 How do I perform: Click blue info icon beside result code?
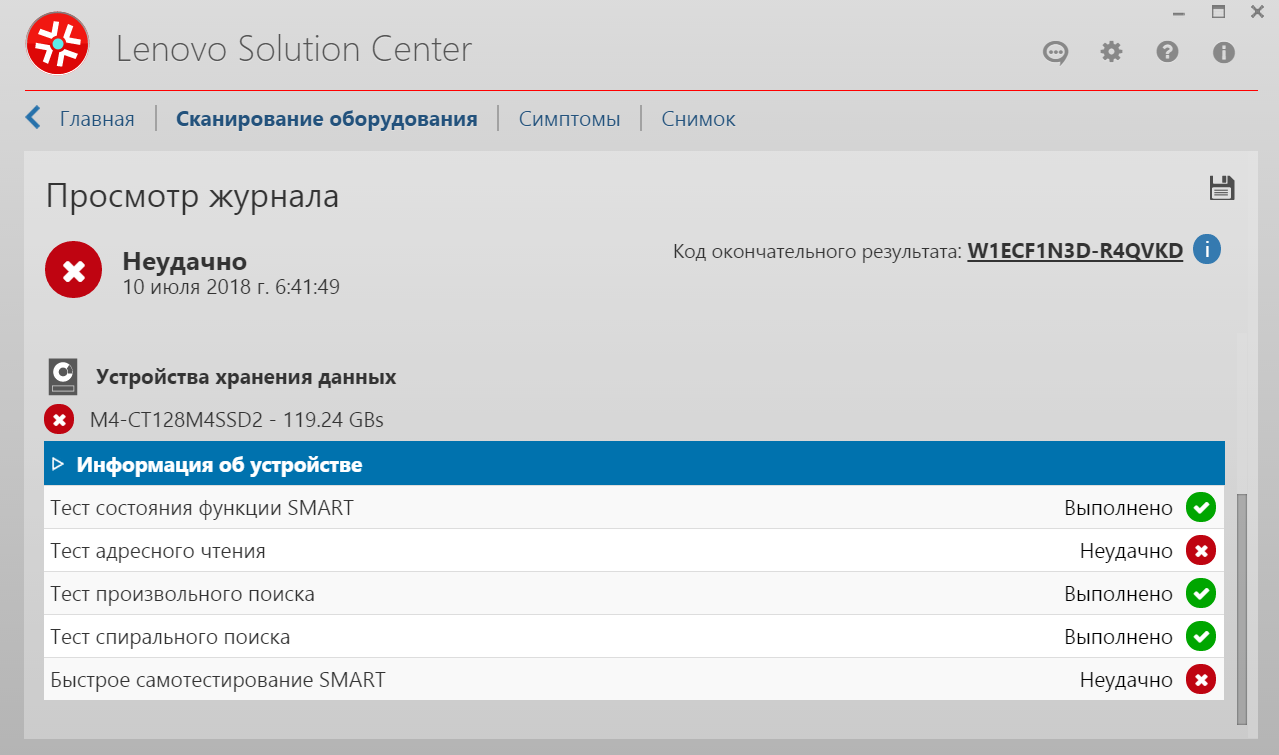pyautogui.click(x=1206, y=250)
